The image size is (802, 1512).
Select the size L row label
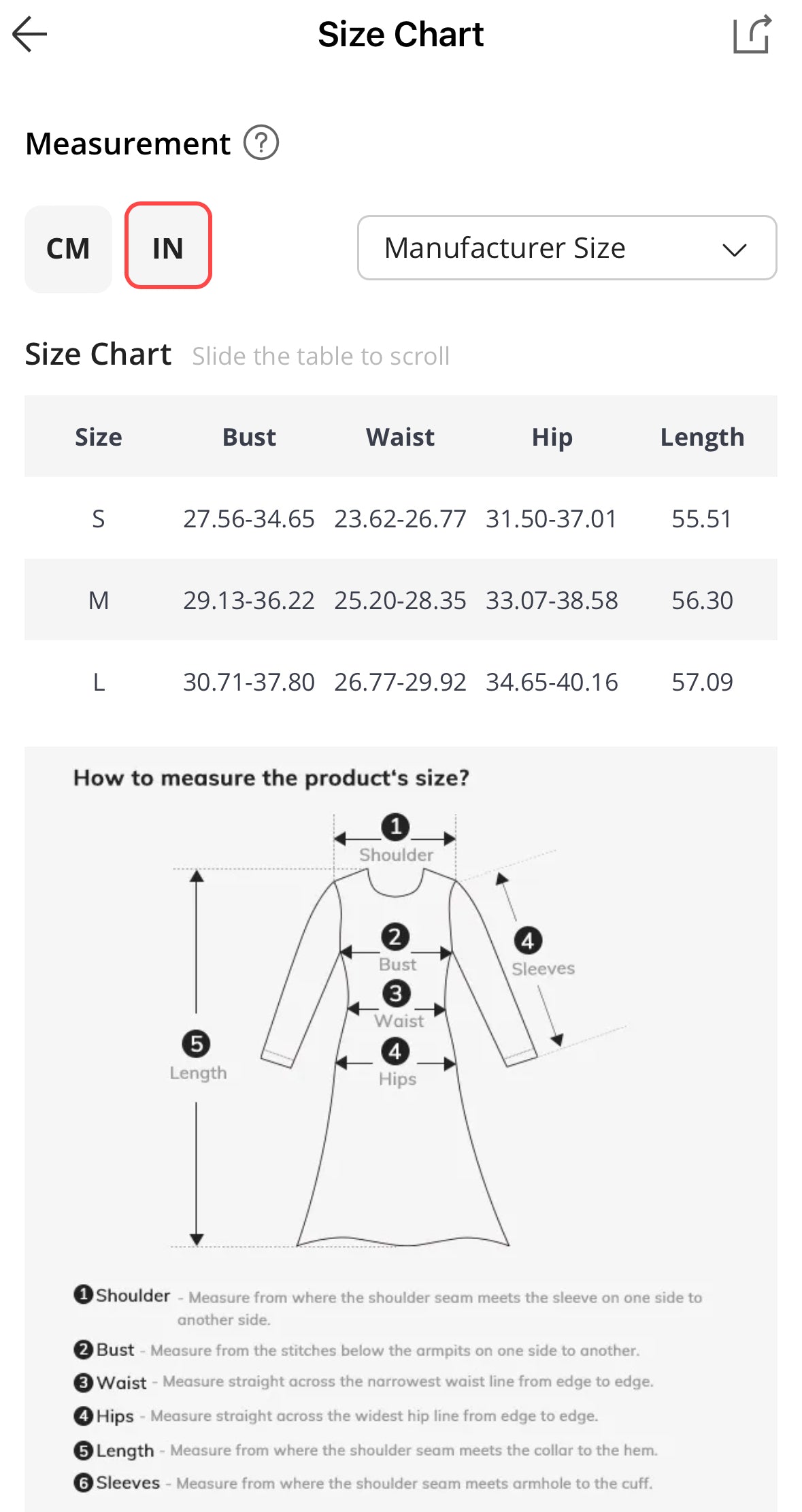click(99, 682)
